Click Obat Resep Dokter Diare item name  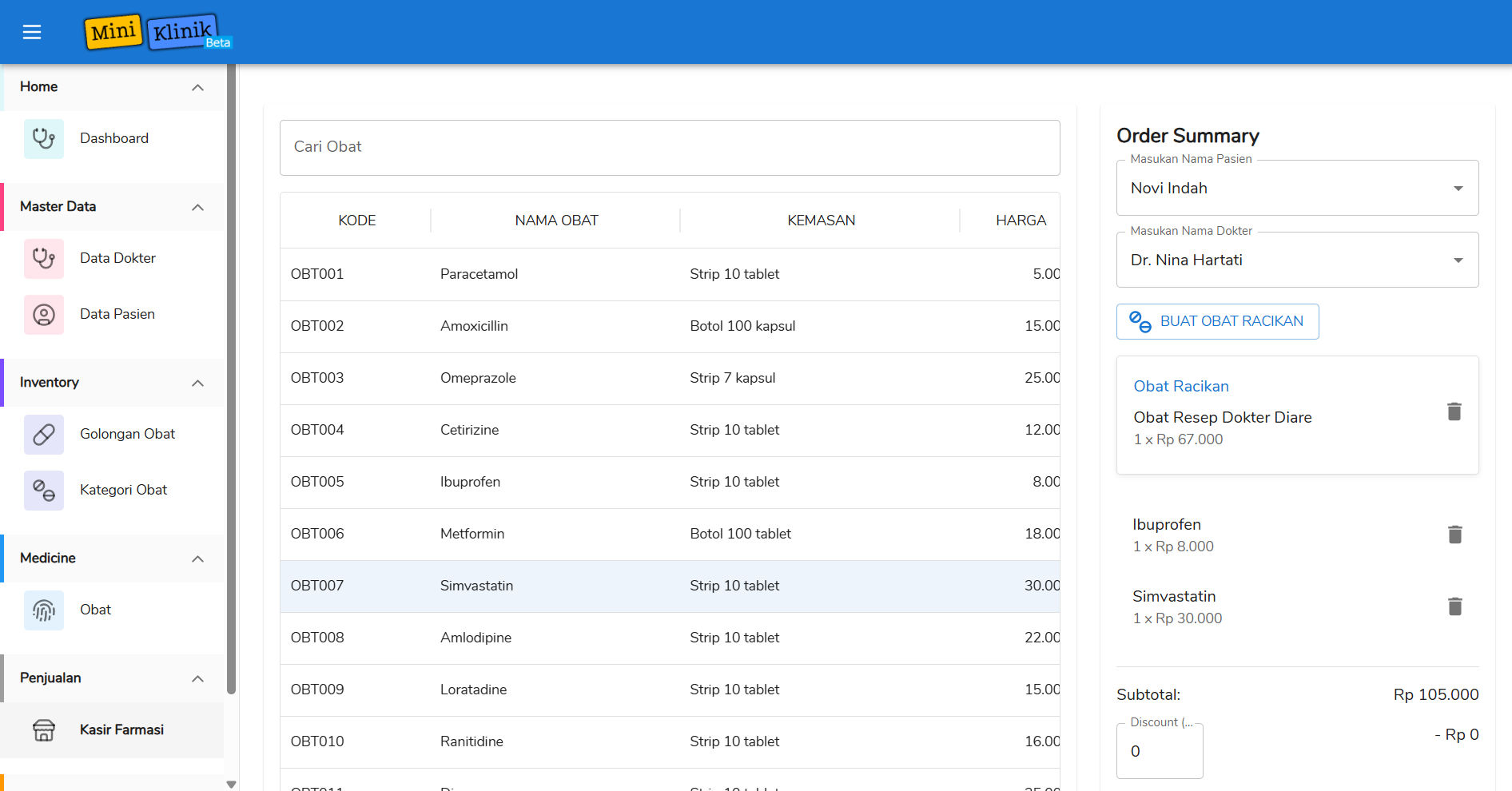point(1223,418)
